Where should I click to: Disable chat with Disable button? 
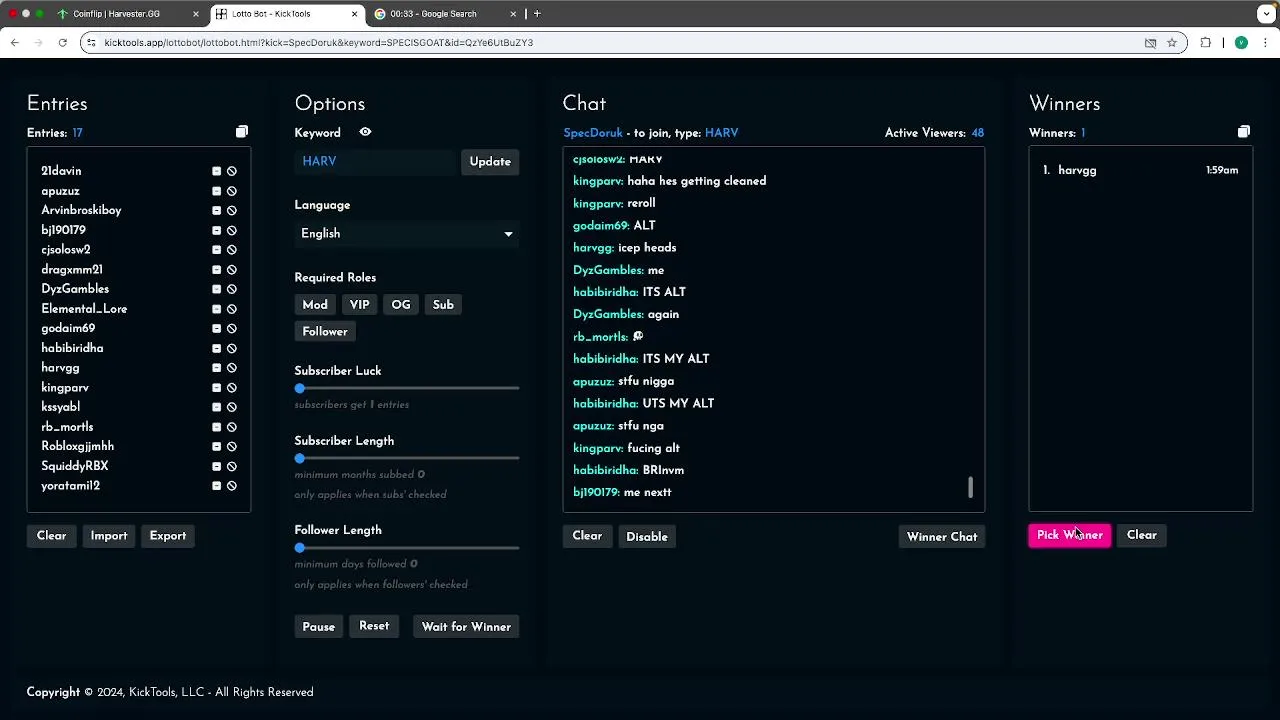tap(647, 537)
